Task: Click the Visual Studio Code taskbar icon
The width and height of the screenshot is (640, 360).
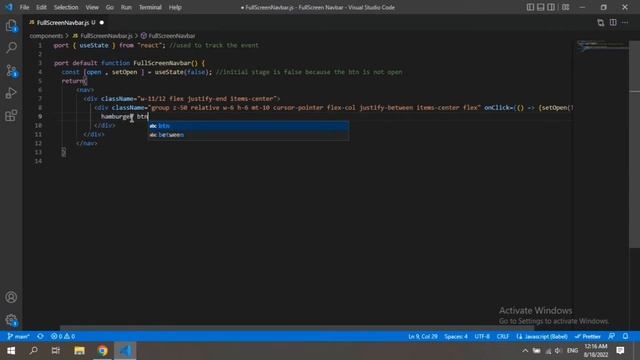Action: click(125, 351)
